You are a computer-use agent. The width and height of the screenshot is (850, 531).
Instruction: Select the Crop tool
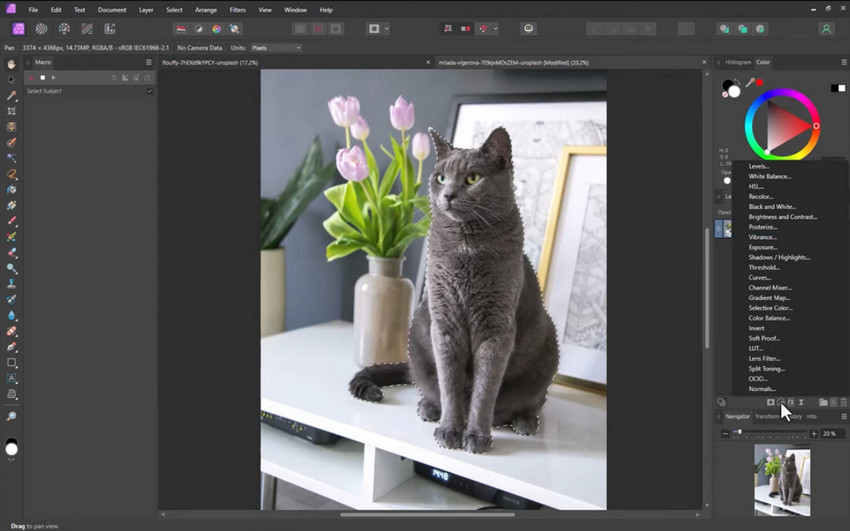coord(11,111)
